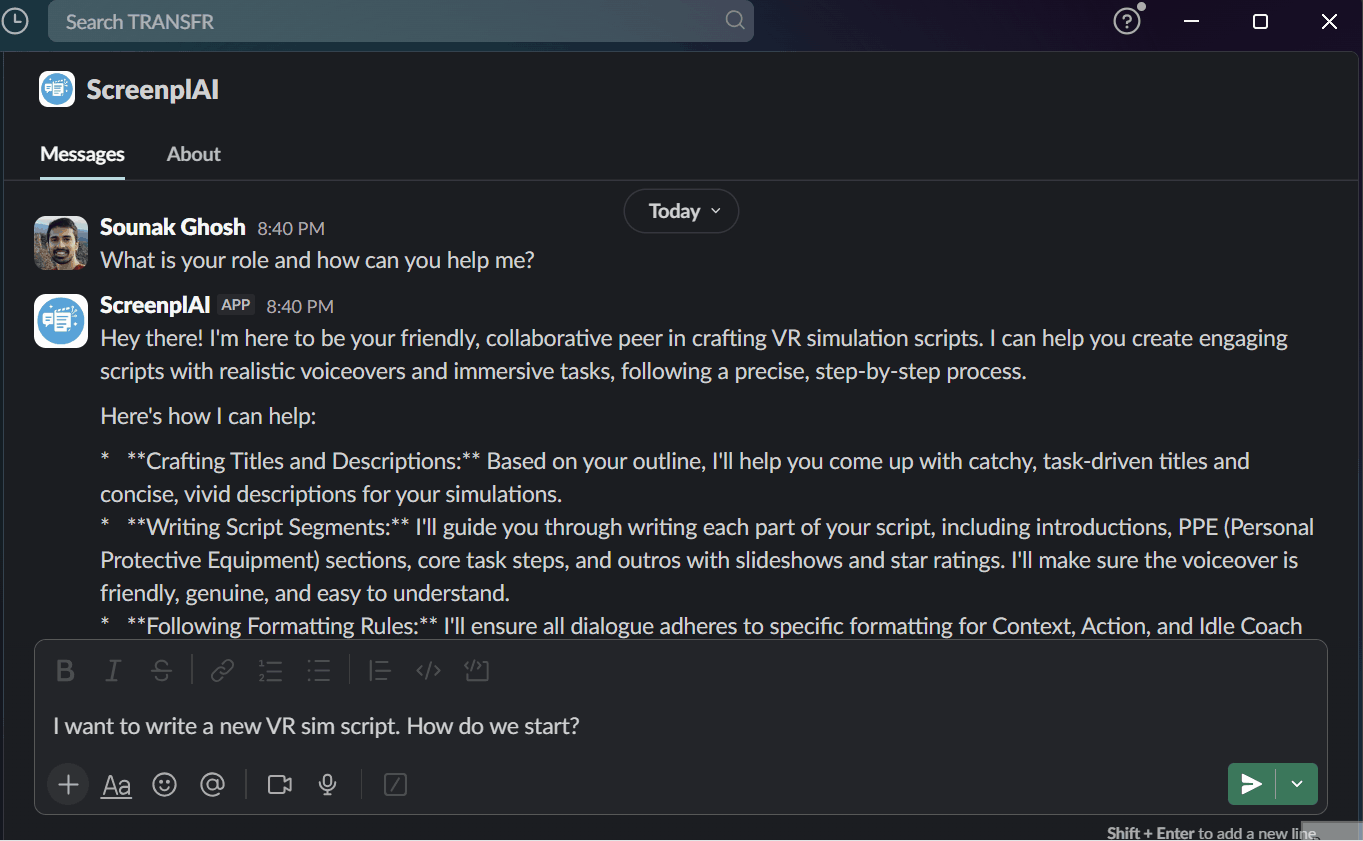Switch to the About tab

click(x=194, y=154)
